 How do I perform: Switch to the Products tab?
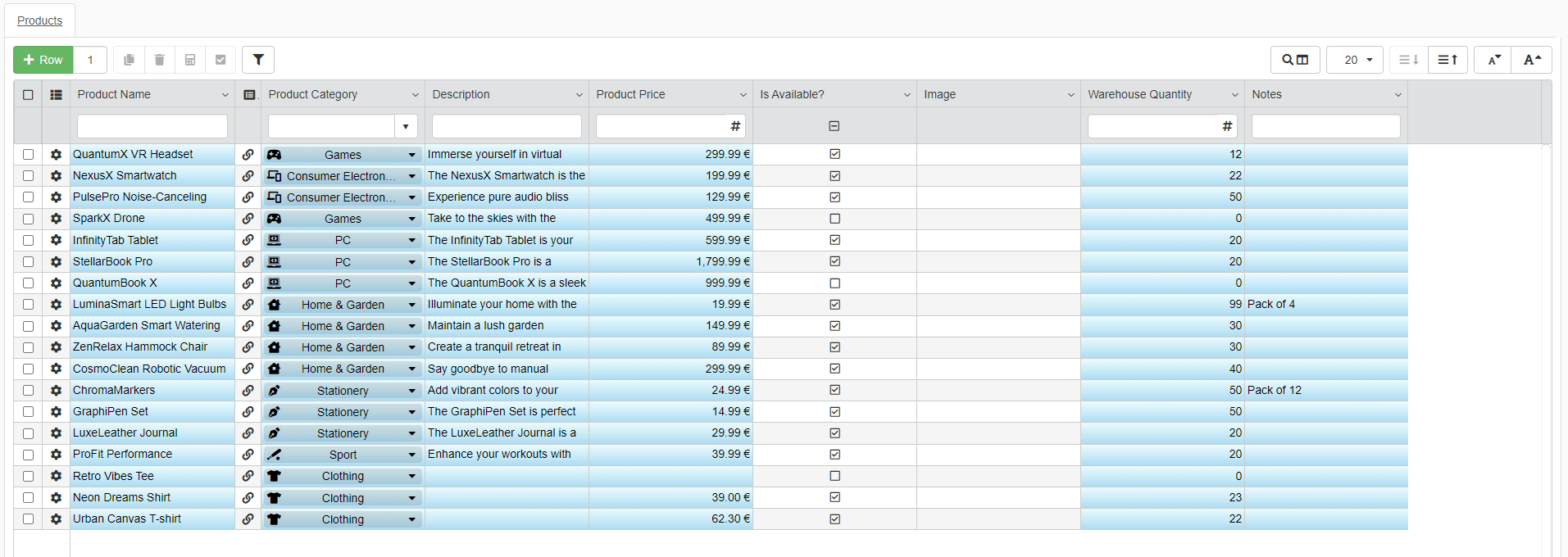click(39, 20)
